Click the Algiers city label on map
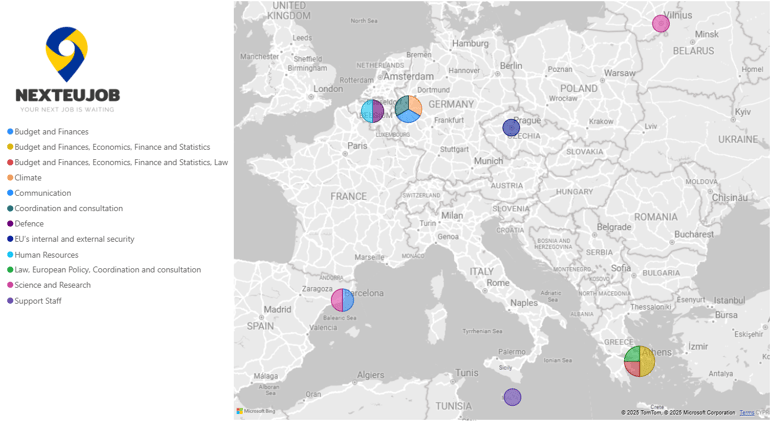The width and height of the screenshot is (771, 421). [370, 375]
